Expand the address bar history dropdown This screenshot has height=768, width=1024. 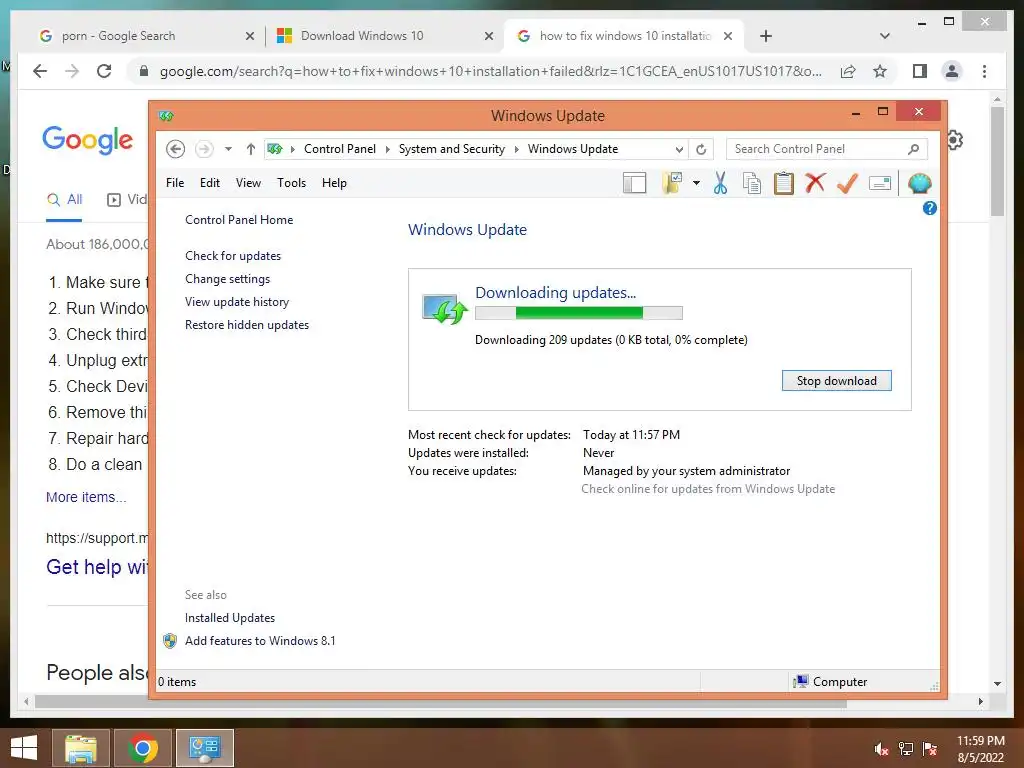[679, 150]
